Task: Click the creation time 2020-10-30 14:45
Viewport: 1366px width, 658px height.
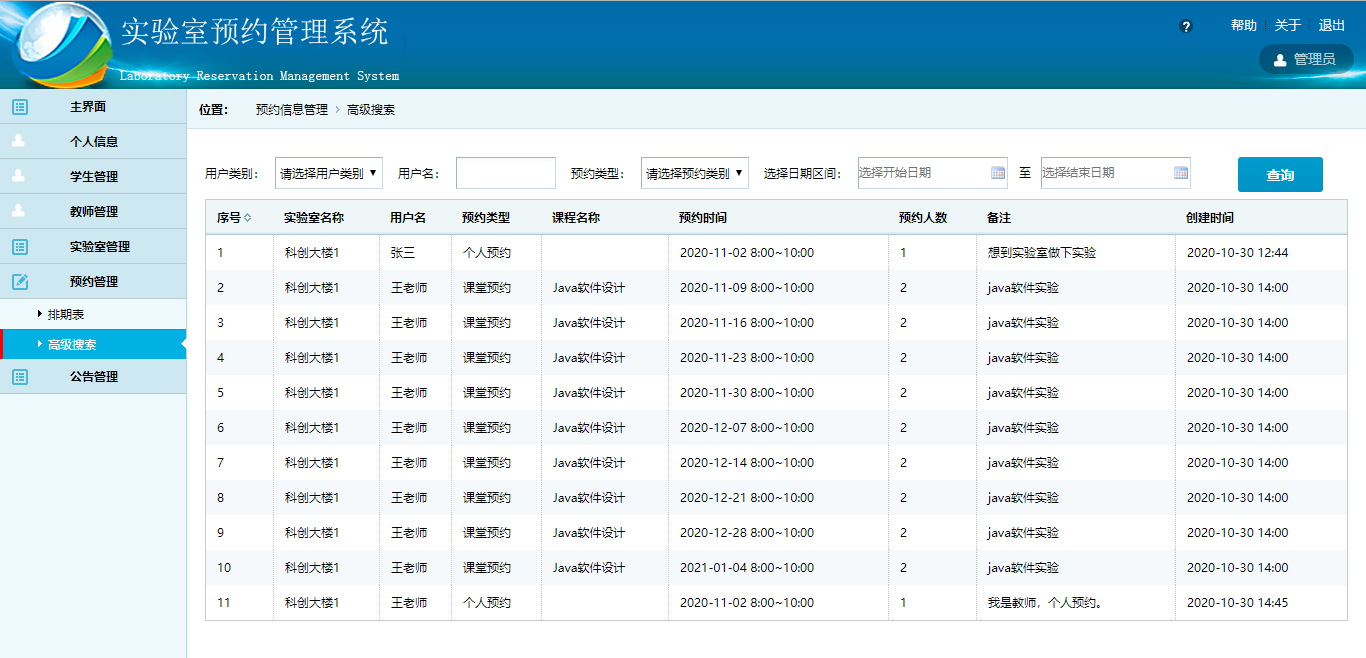Action: click(1238, 603)
